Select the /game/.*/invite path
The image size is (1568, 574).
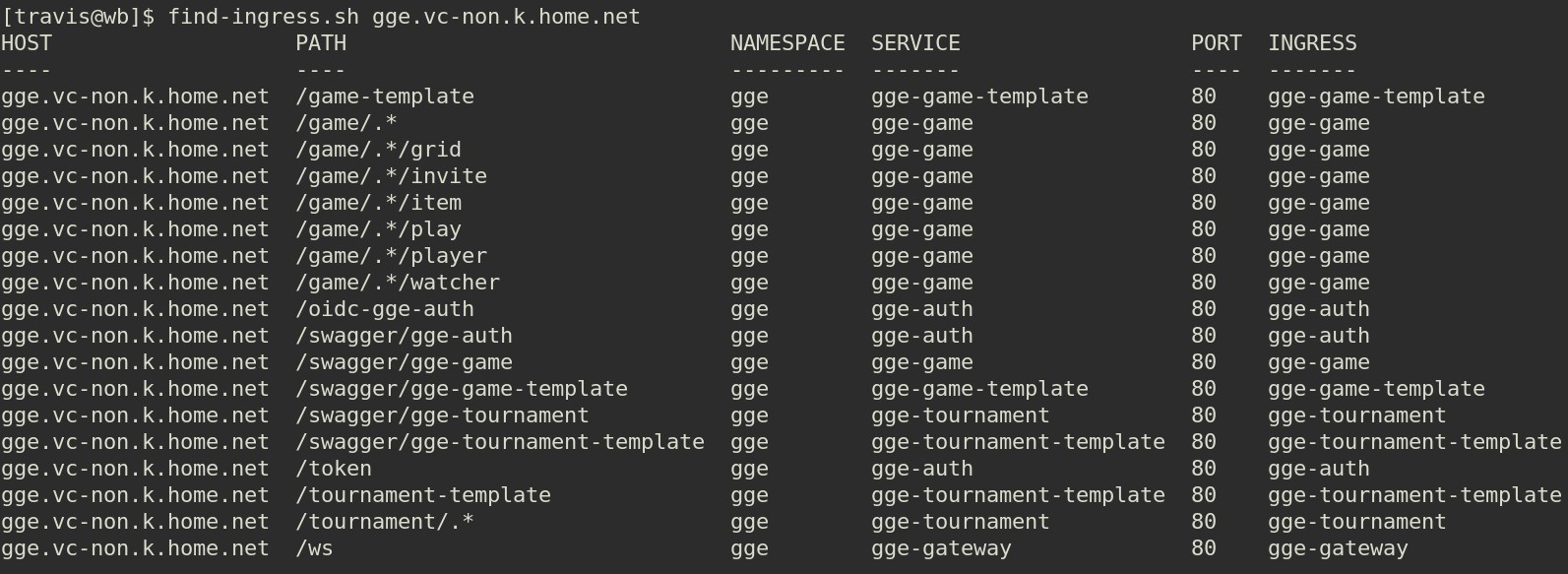click(391, 176)
